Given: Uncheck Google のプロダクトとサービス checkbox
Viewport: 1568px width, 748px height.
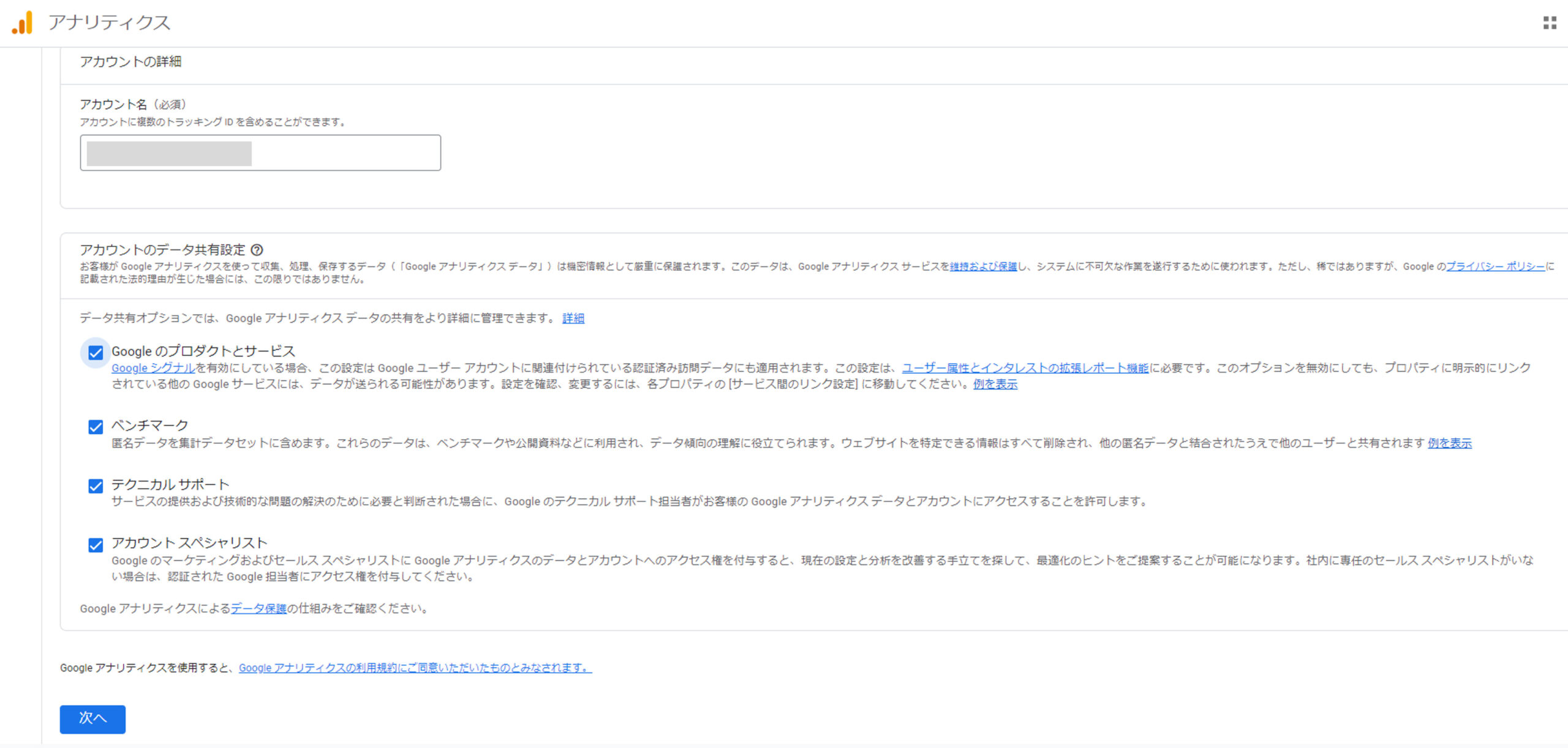Looking at the screenshot, I should [96, 353].
